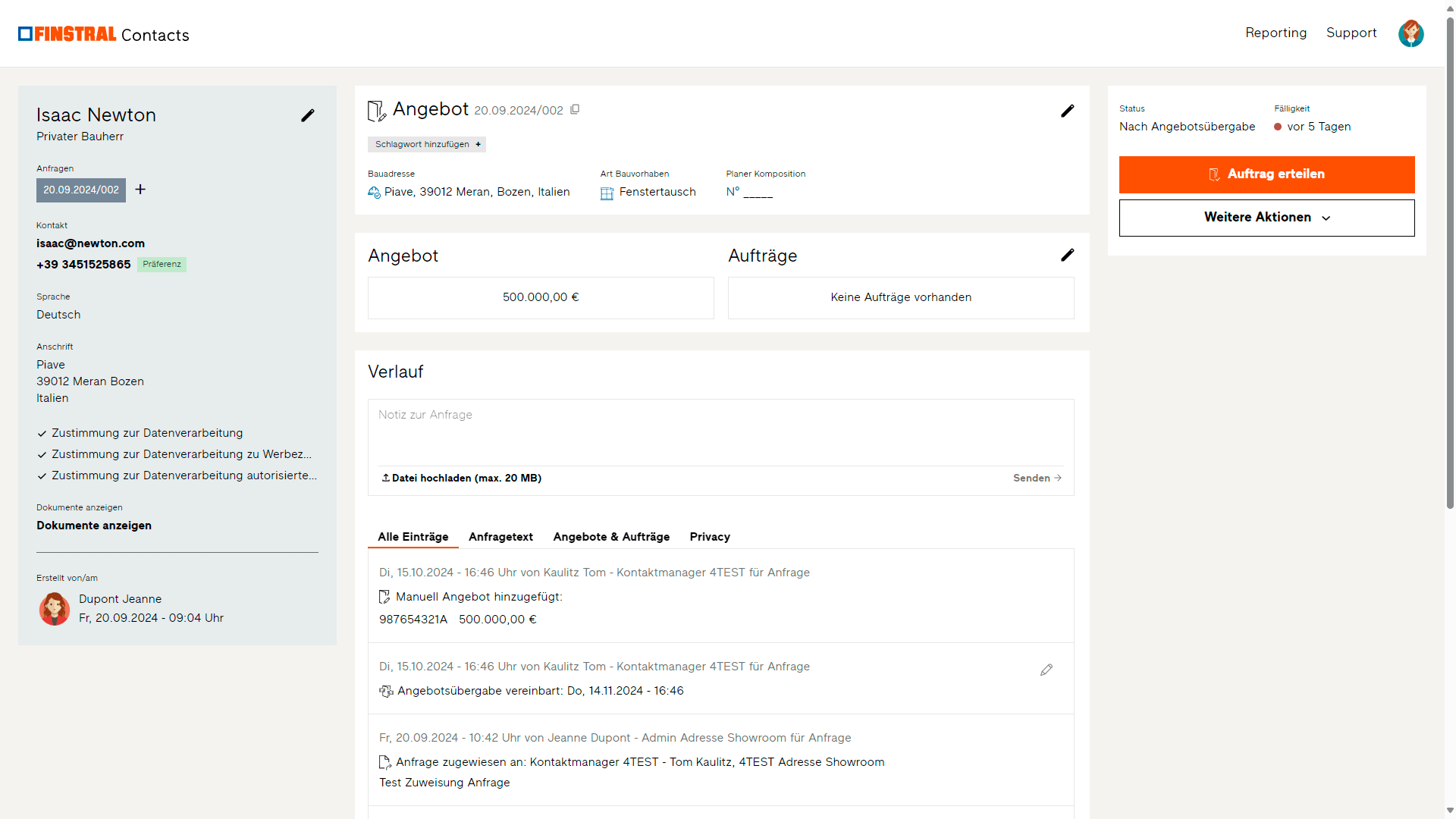Edit Isaac Newton contact with pencil icon
This screenshot has width=1456, height=819.
307,115
